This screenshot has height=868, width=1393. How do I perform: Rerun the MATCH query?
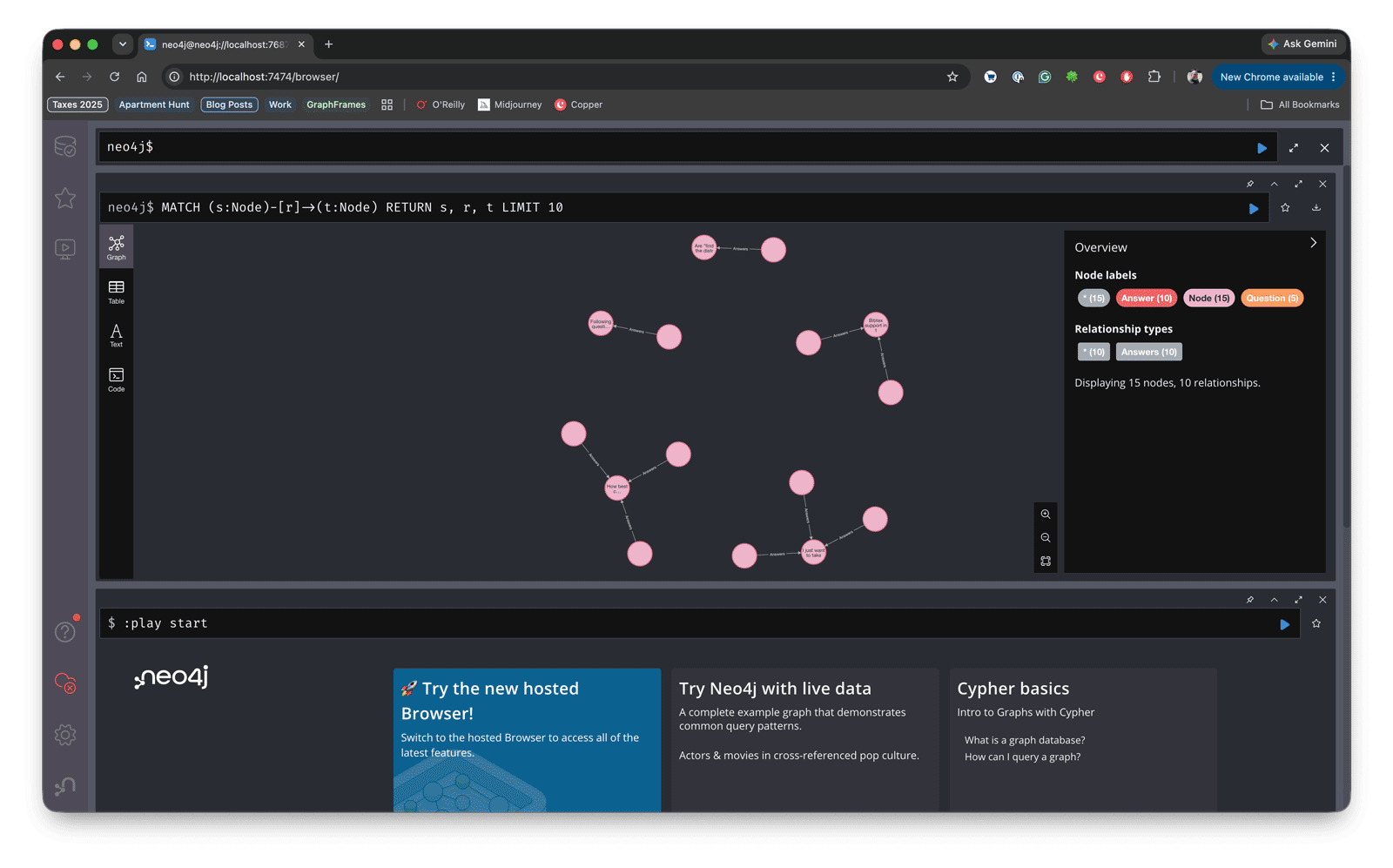pos(1254,208)
